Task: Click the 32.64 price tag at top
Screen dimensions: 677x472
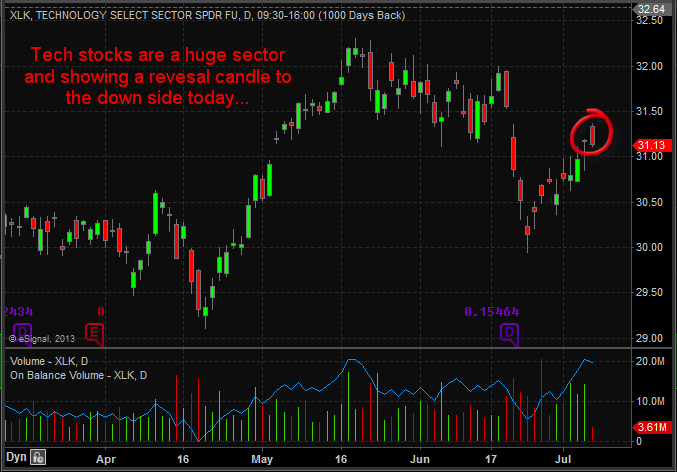Action: point(652,9)
